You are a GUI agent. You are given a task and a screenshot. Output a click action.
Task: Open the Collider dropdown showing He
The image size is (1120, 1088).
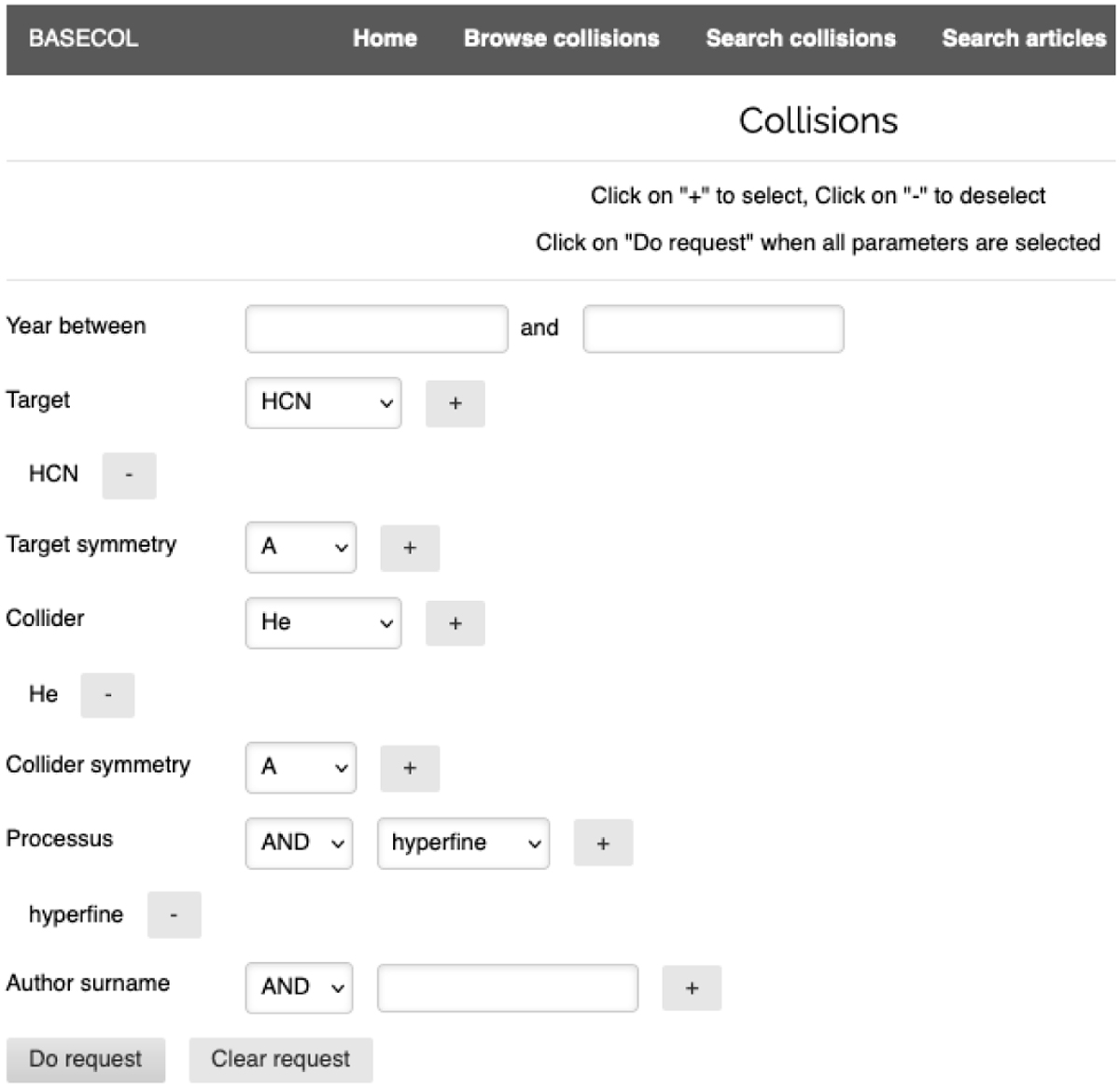click(323, 623)
